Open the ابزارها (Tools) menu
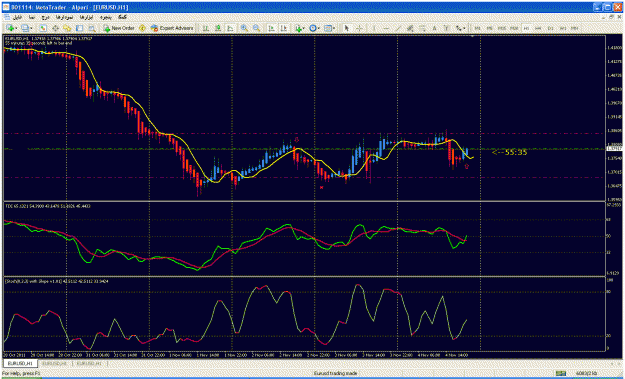 [x=86, y=18]
